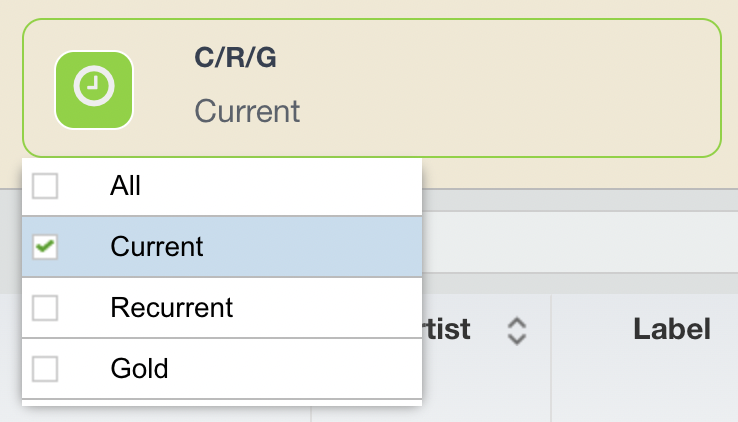Image resolution: width=738 pixels, height=422 pixels.
Task: Pick the Recurrent option label
Action: click(171, 308)
